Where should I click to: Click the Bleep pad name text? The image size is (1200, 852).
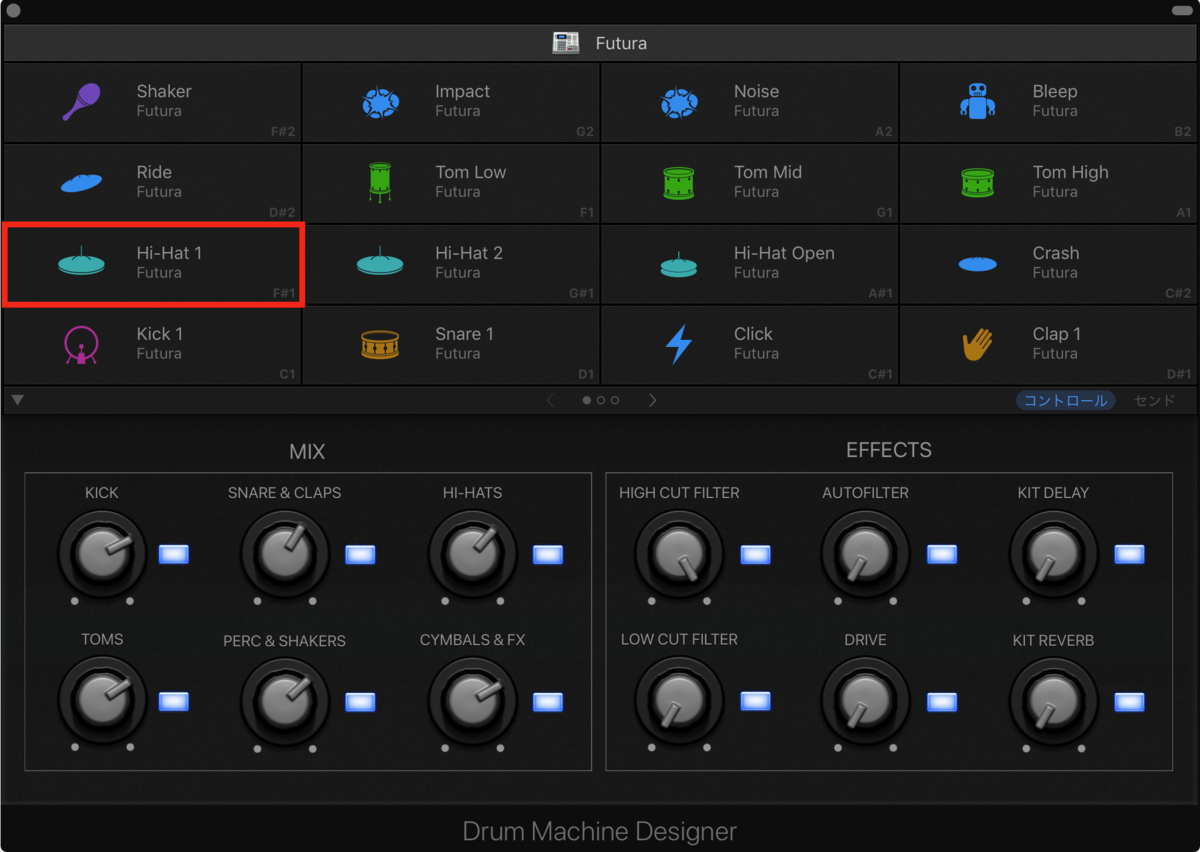coord(1055,91)
